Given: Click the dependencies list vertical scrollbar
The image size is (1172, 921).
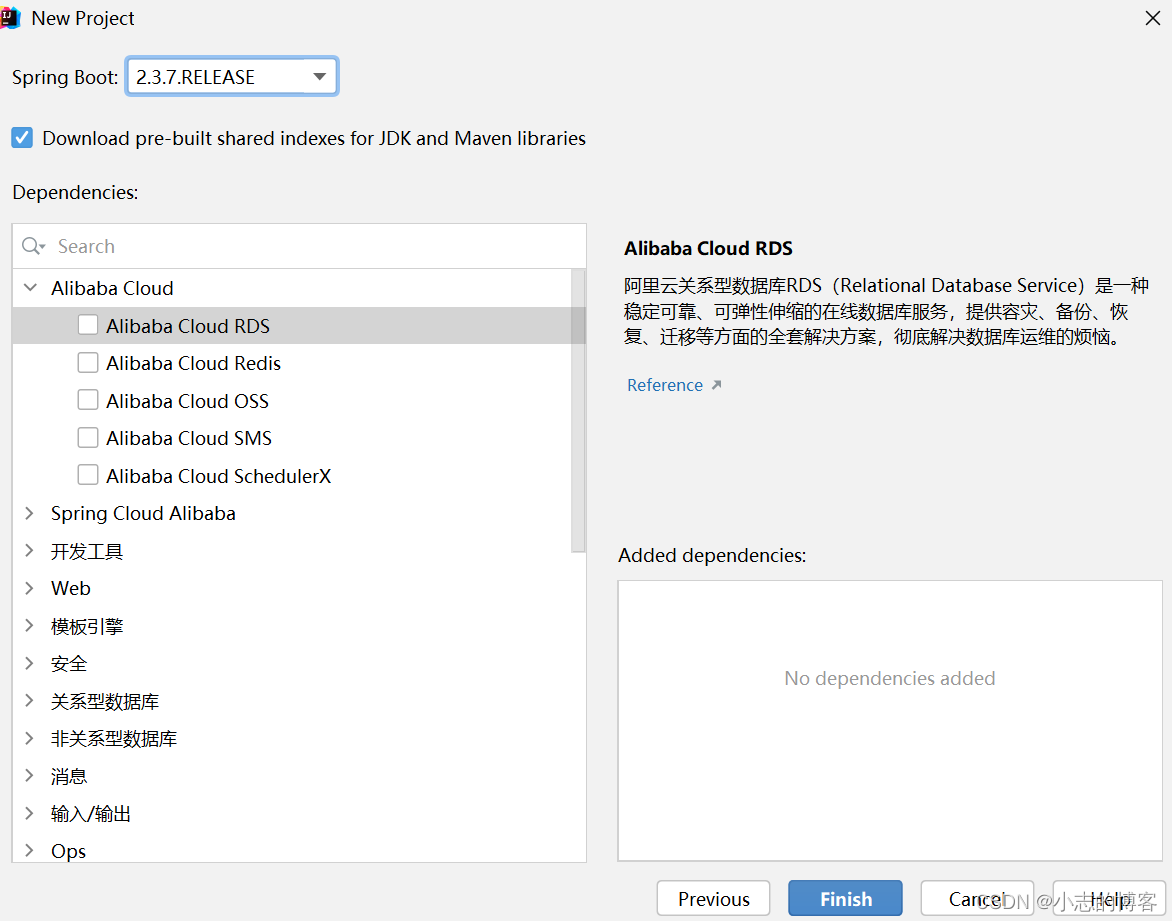Looking at the screenshot, I should [578, 410].
